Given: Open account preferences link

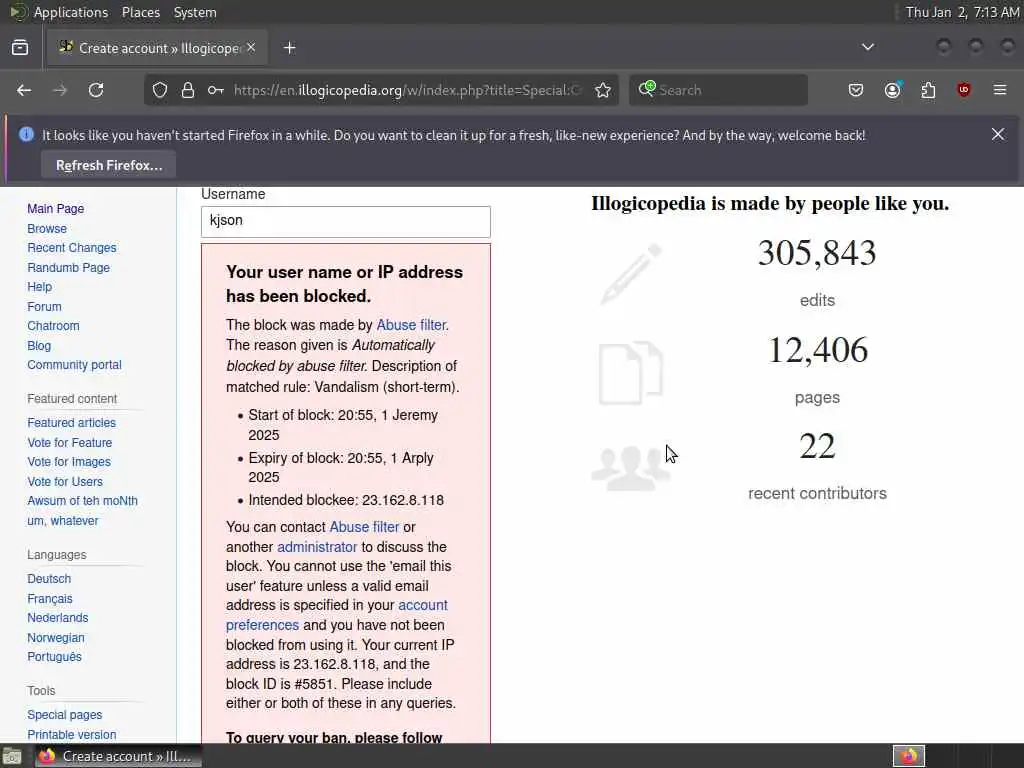Looking at the screenshot, I should pyautogui.click(x=336, y=615).
